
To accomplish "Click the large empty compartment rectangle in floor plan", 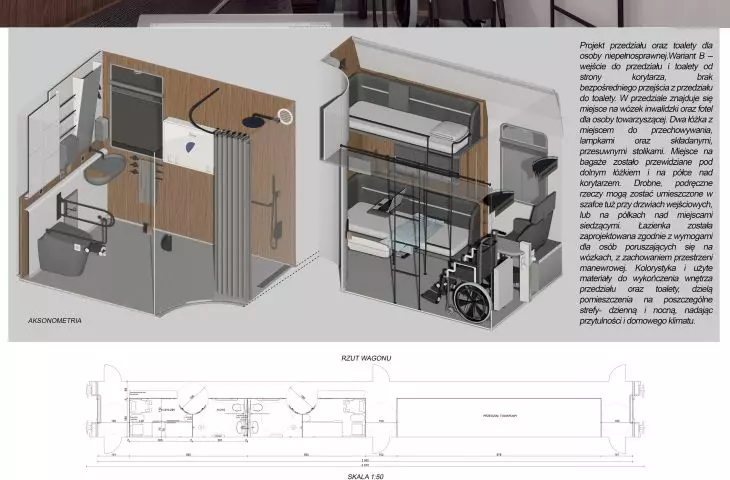I will coord(498,418).
